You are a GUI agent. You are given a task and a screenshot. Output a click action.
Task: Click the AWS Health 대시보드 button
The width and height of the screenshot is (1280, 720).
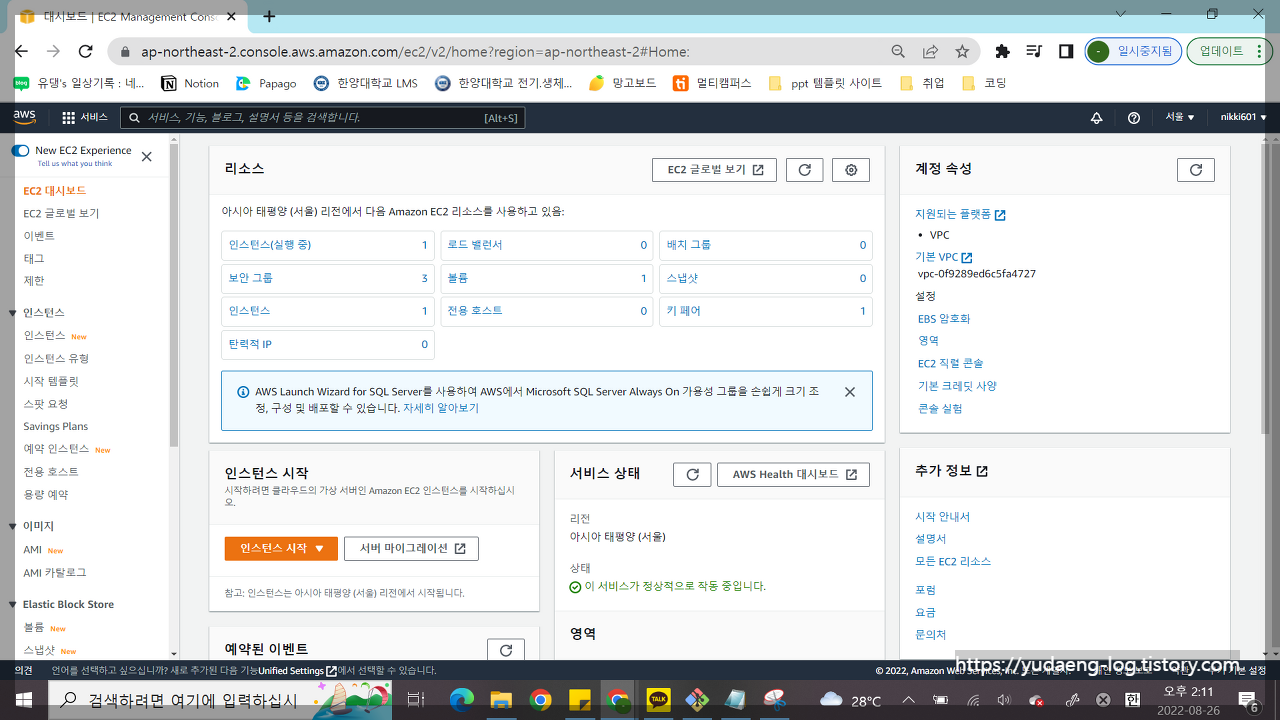click(793, 475)
